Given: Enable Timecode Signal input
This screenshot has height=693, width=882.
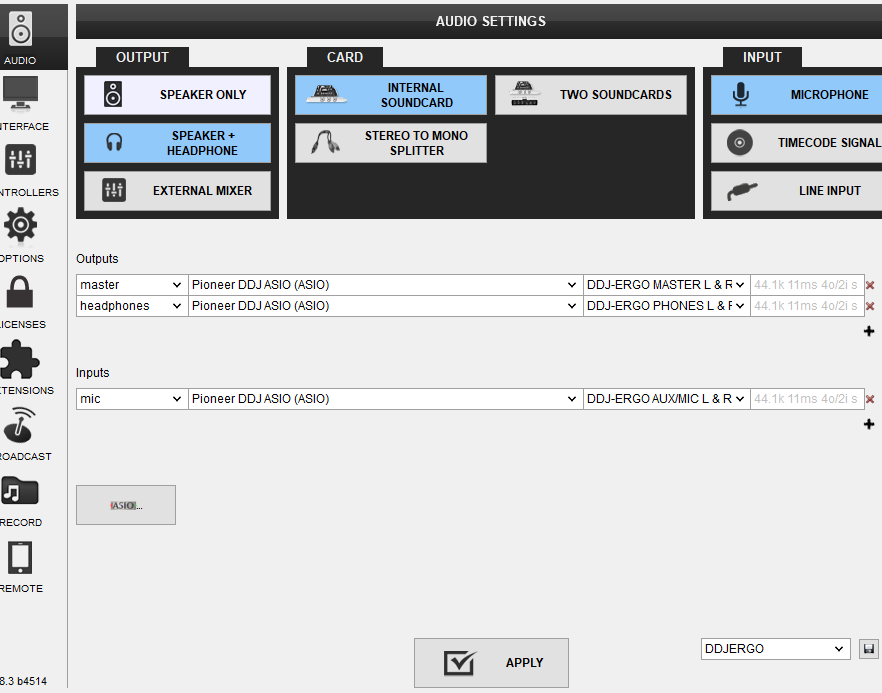Looking at the screenshot, I should point(796,143).
